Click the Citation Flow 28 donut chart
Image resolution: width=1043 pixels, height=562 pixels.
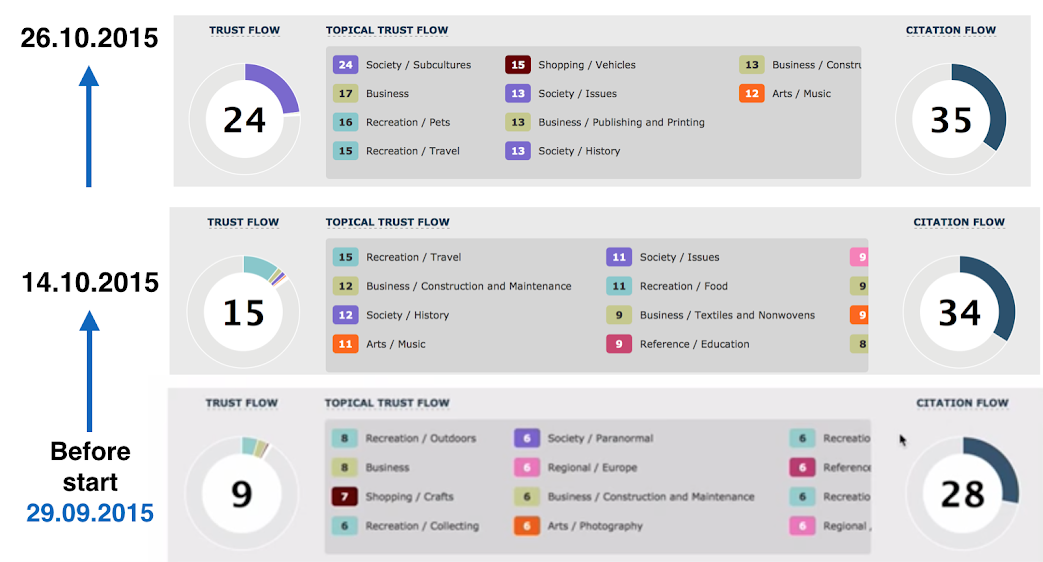tap(963, 493)
